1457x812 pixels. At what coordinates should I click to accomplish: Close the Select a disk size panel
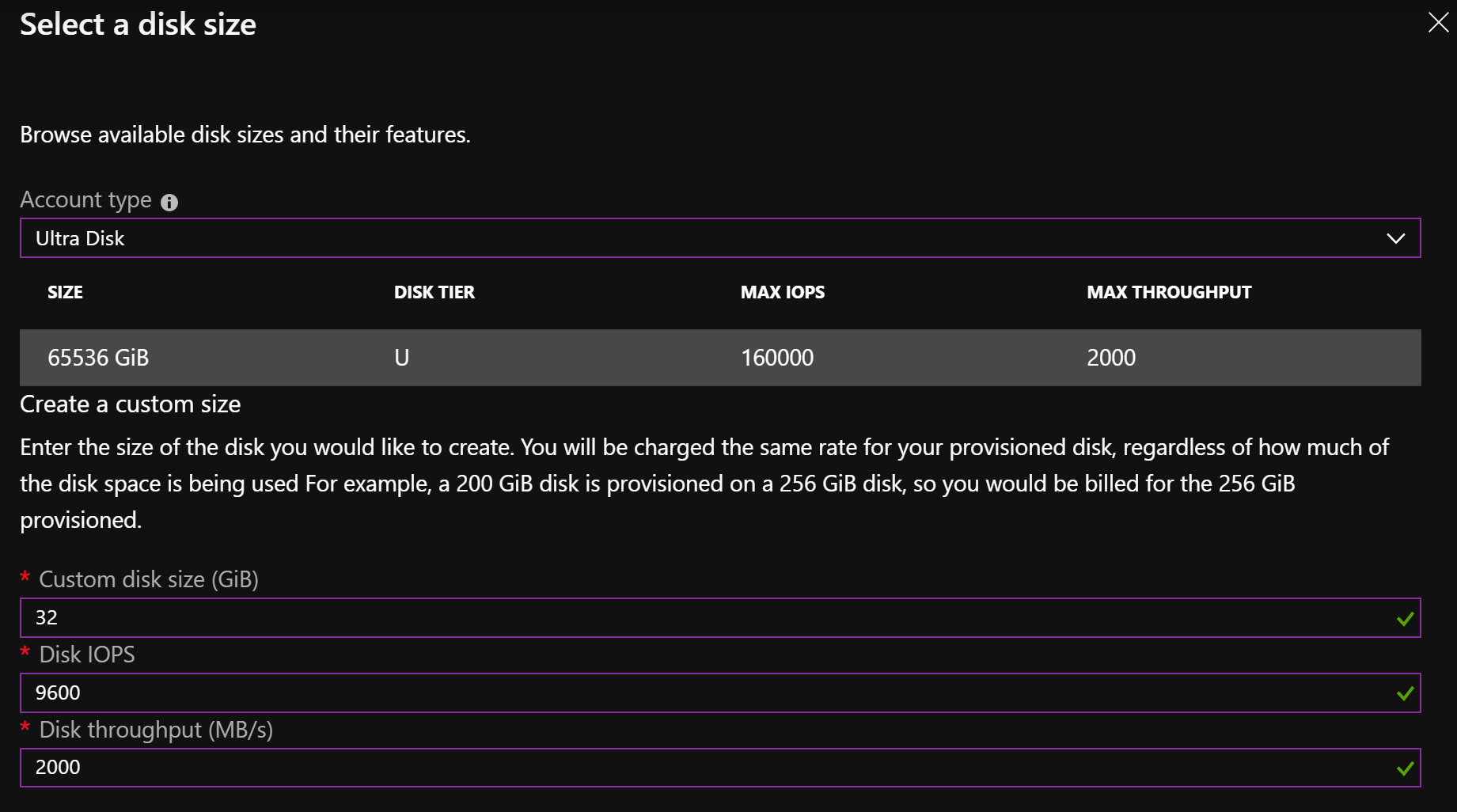click(1437, 22)
